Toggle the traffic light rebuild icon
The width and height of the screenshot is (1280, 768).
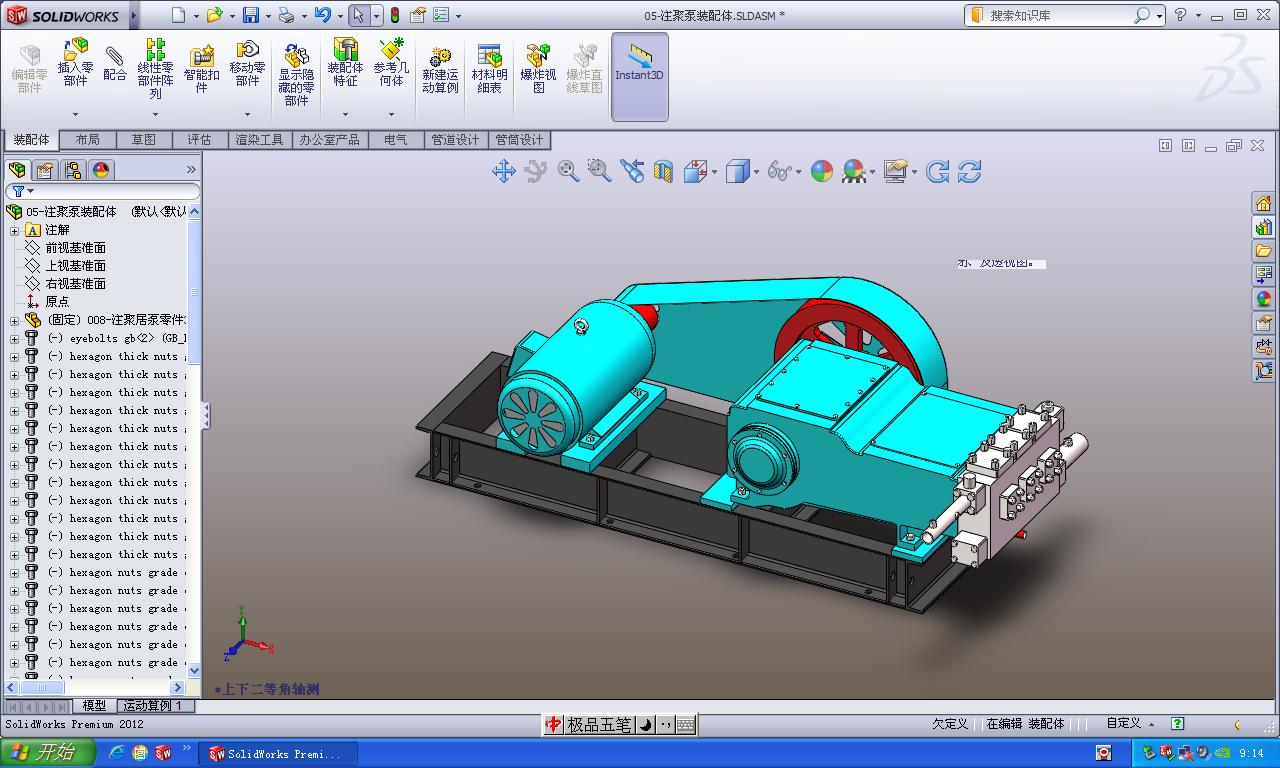[x=394, y=15]
